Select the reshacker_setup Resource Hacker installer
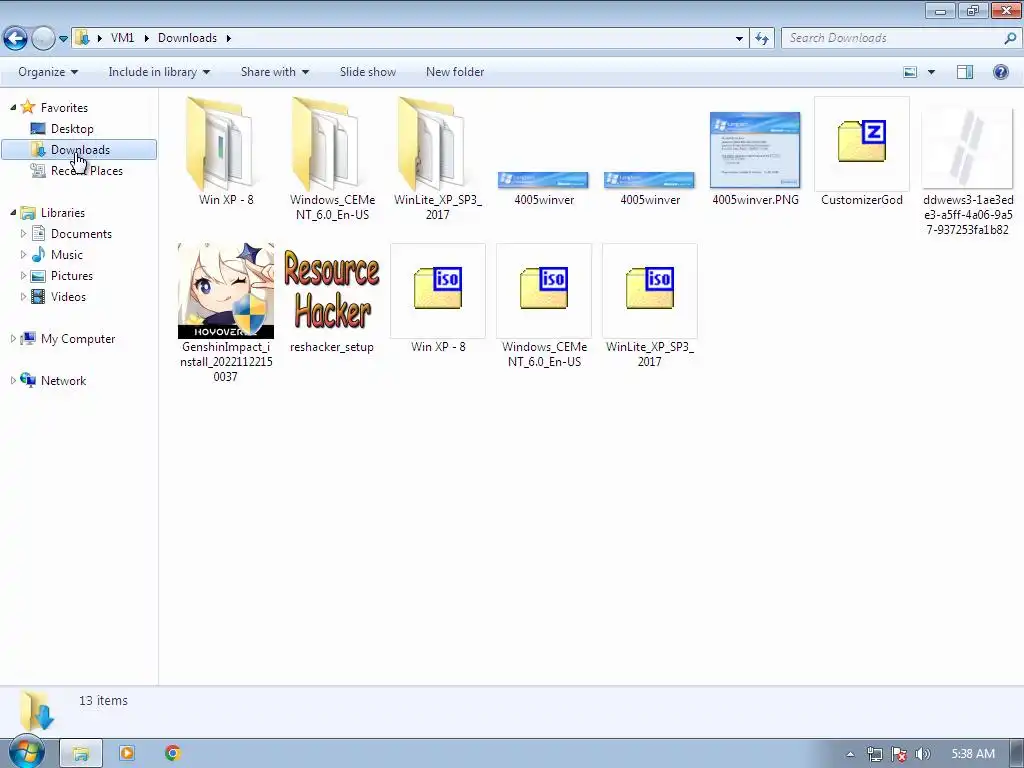 point(332,299)
